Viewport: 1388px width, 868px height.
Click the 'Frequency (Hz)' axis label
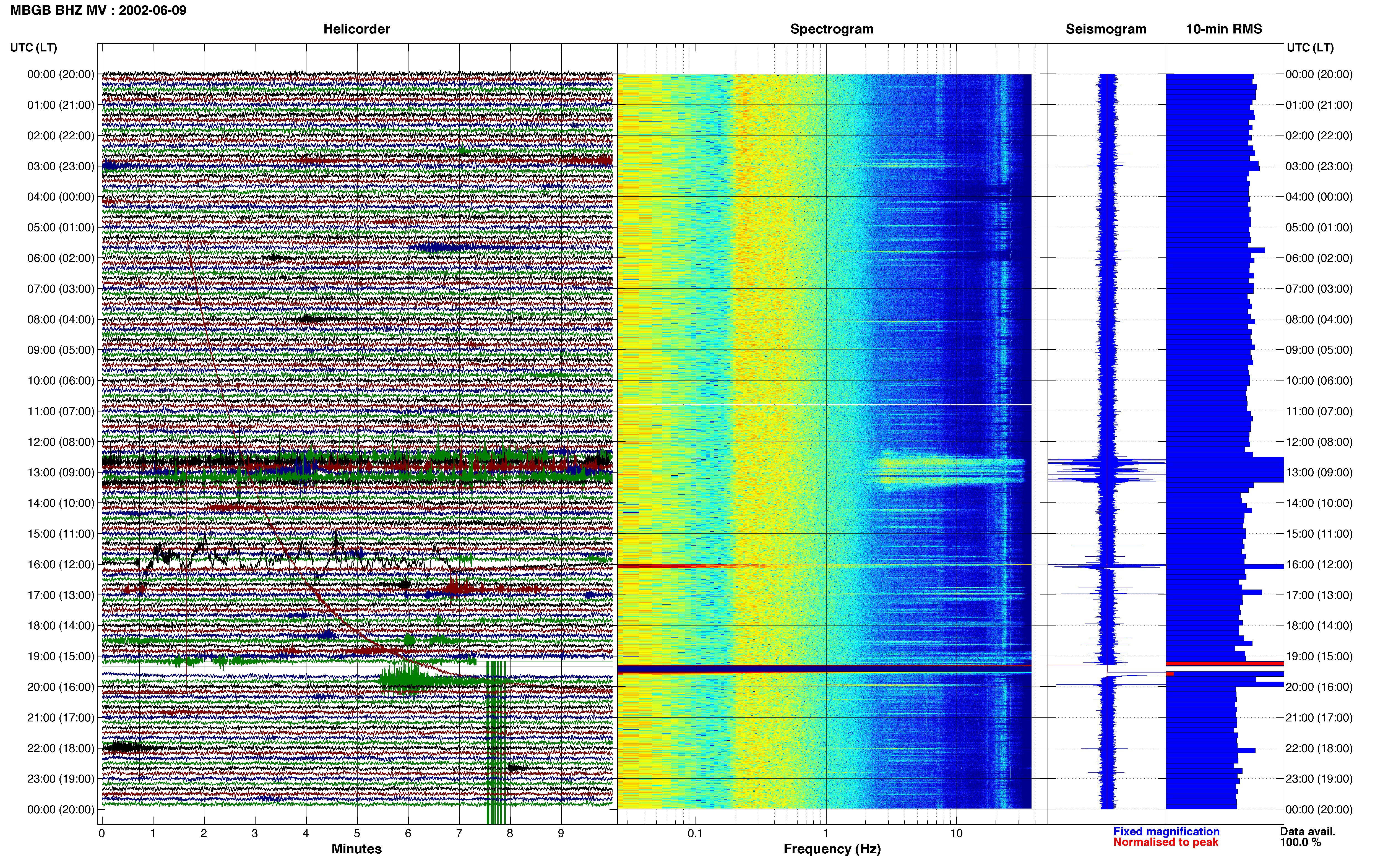click(832, 849)
